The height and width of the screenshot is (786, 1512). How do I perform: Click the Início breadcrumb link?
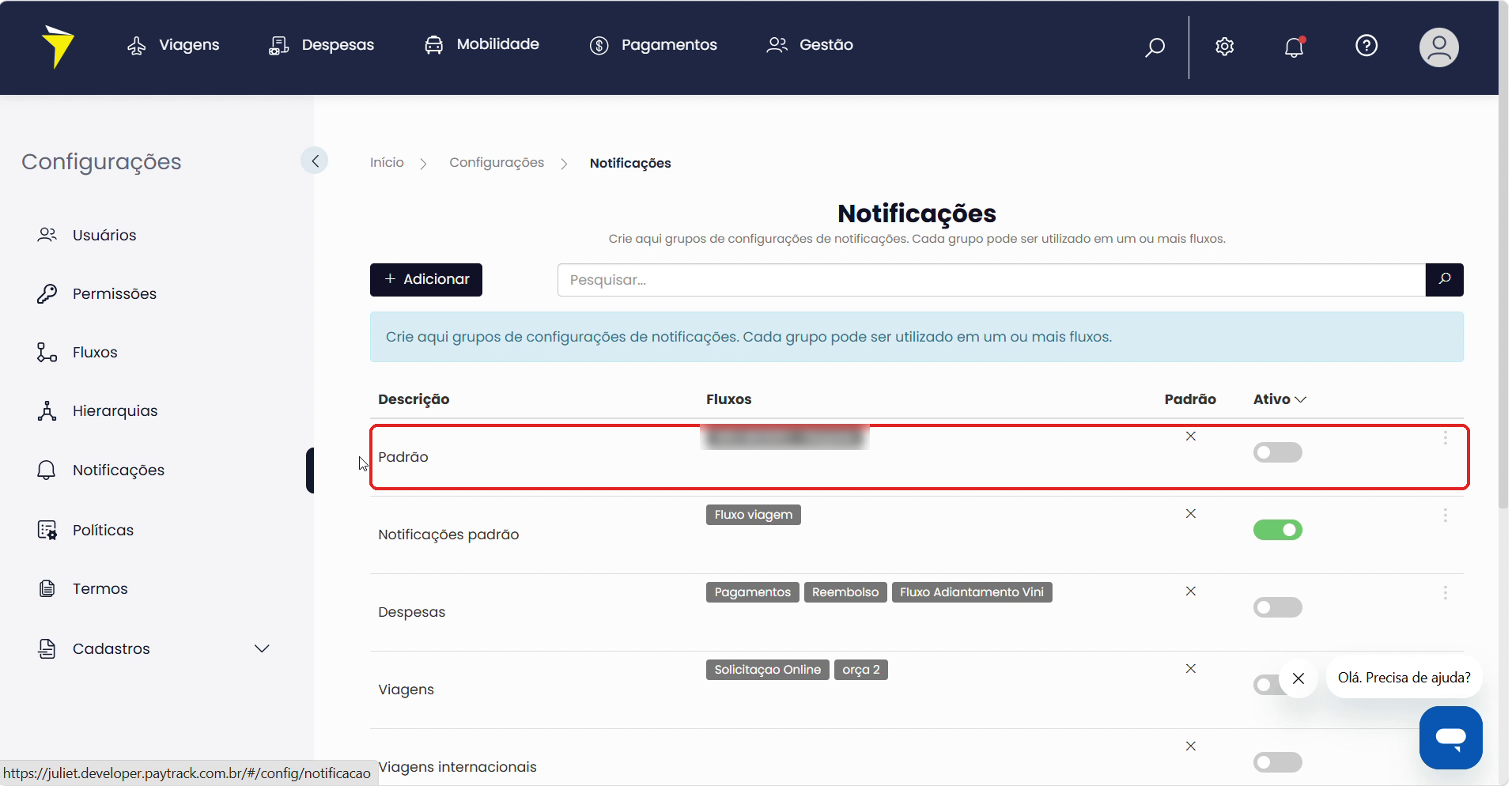(x=387, y=162)
